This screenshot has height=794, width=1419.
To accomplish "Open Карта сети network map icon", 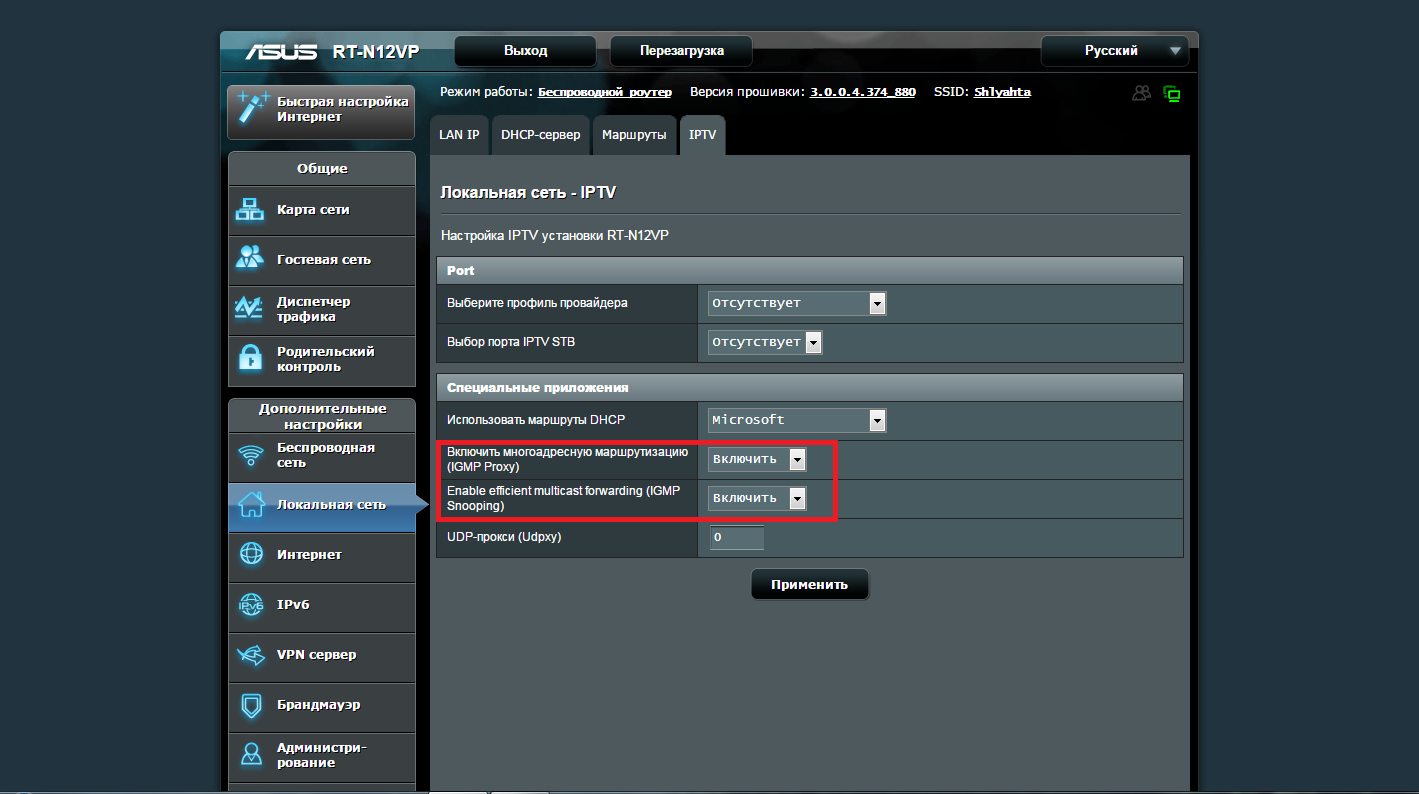I will (249, 210).
